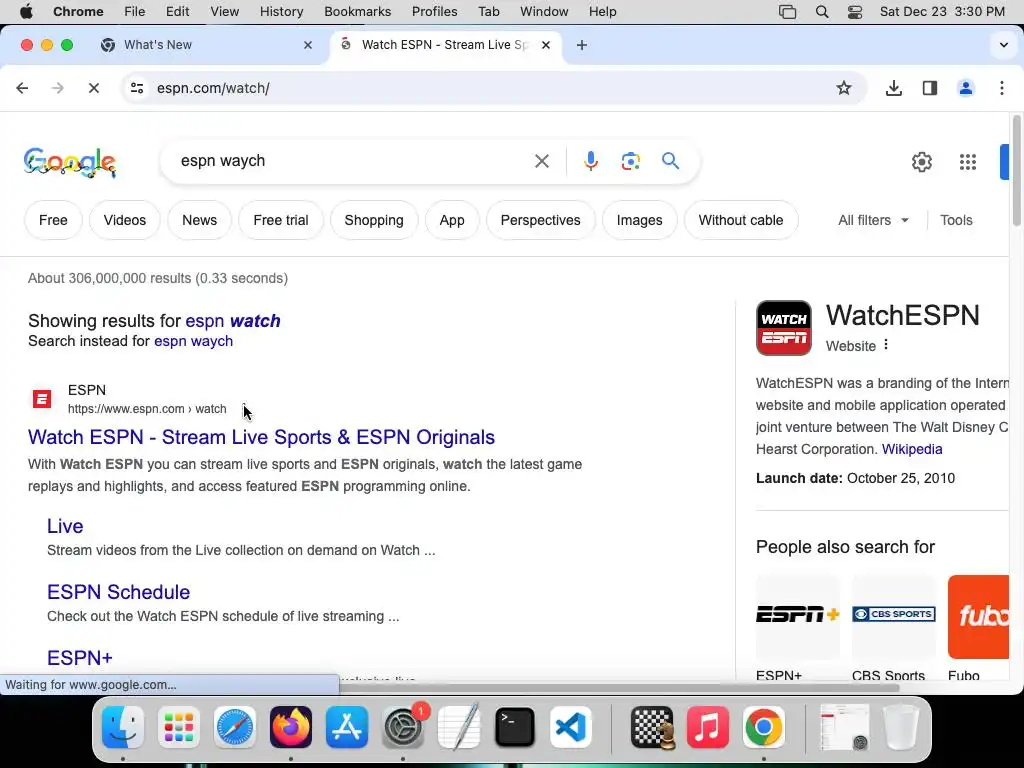Open the History menu
Screen dimensions: 1024x768
pos(281,12)
